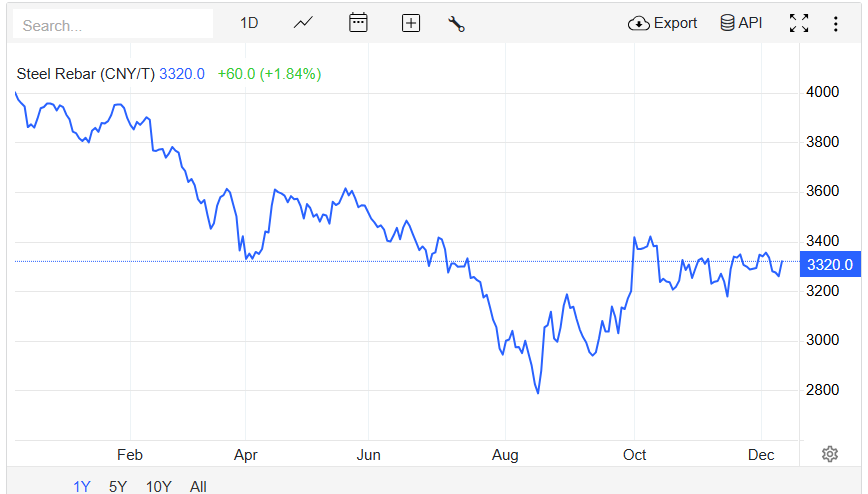Switch to the 1Y time range
The image size is (868, 494).
click(x=82, y=486)
